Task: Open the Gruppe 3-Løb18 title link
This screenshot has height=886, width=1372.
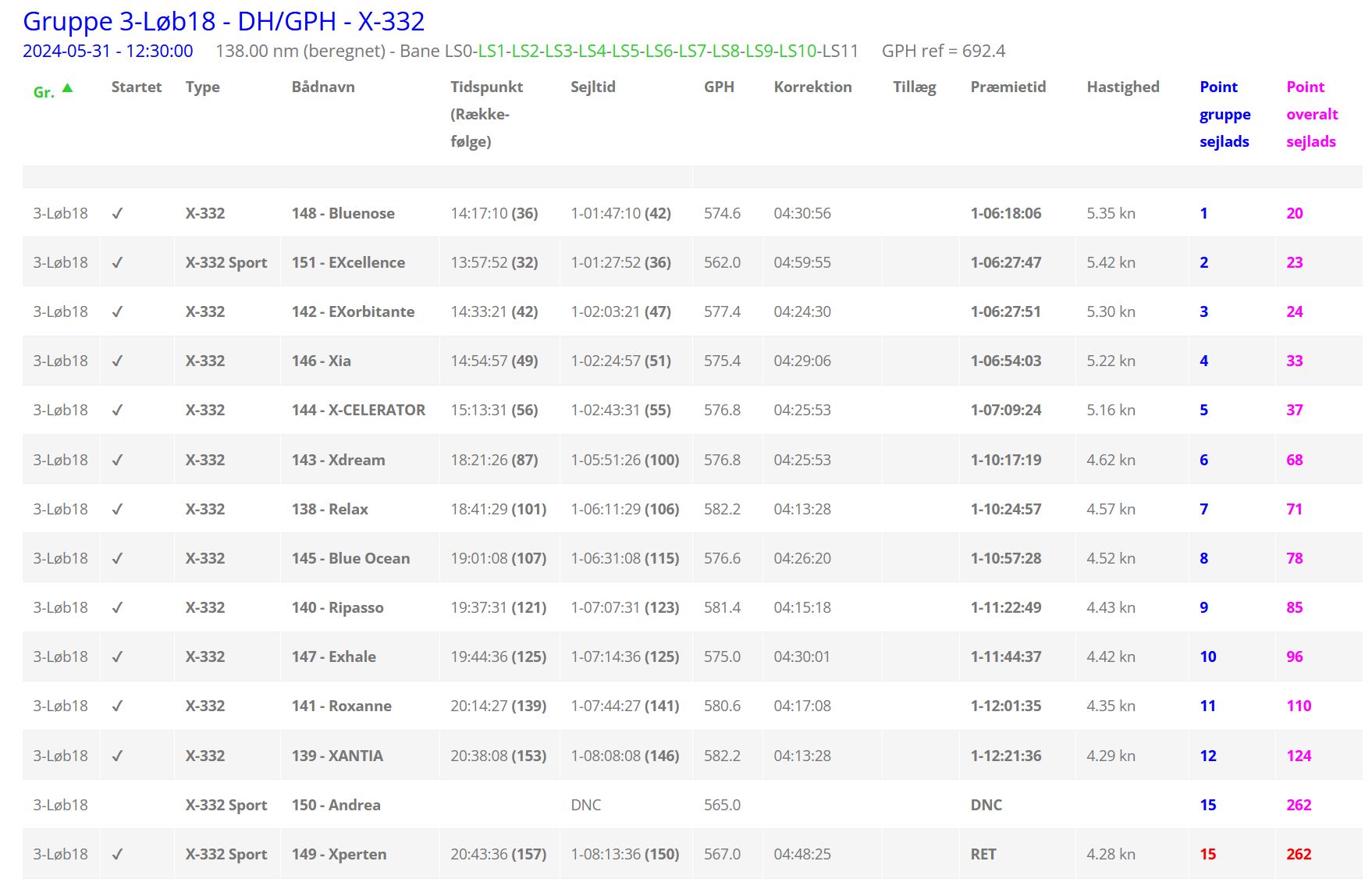Action: tap(223, 21)
